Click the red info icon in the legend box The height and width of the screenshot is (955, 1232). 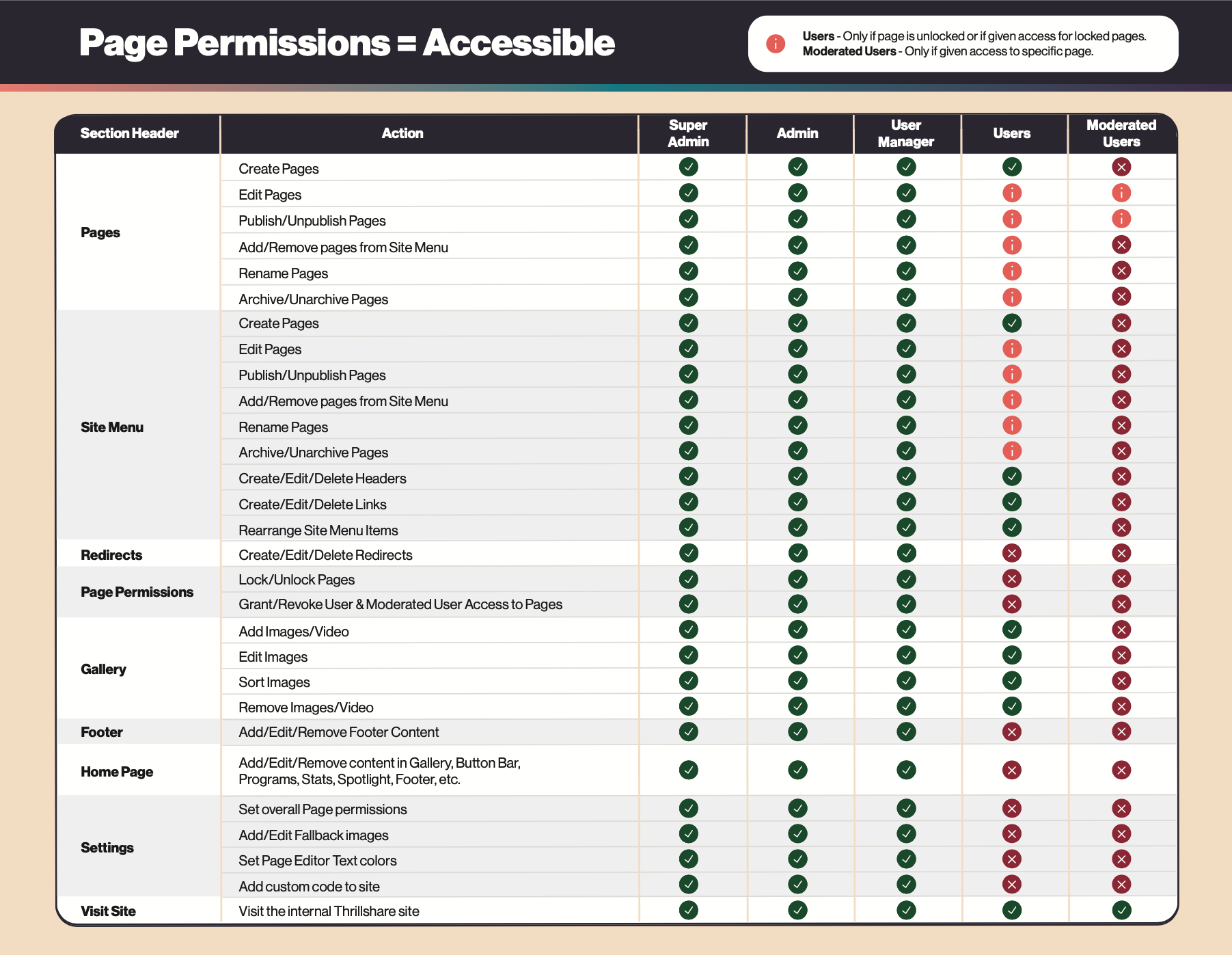(776, 44)
